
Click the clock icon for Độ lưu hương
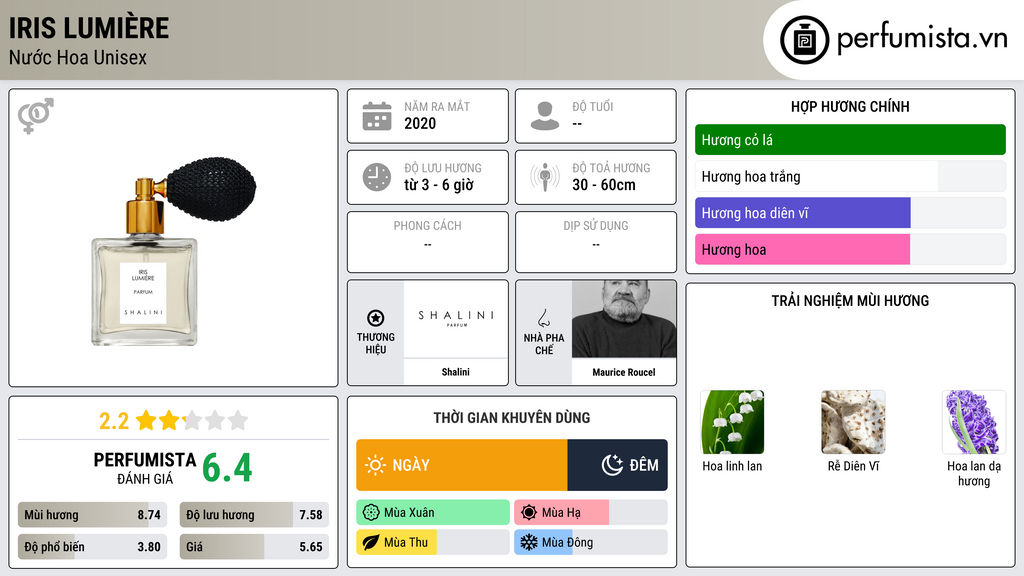click(x=377, y=177)
